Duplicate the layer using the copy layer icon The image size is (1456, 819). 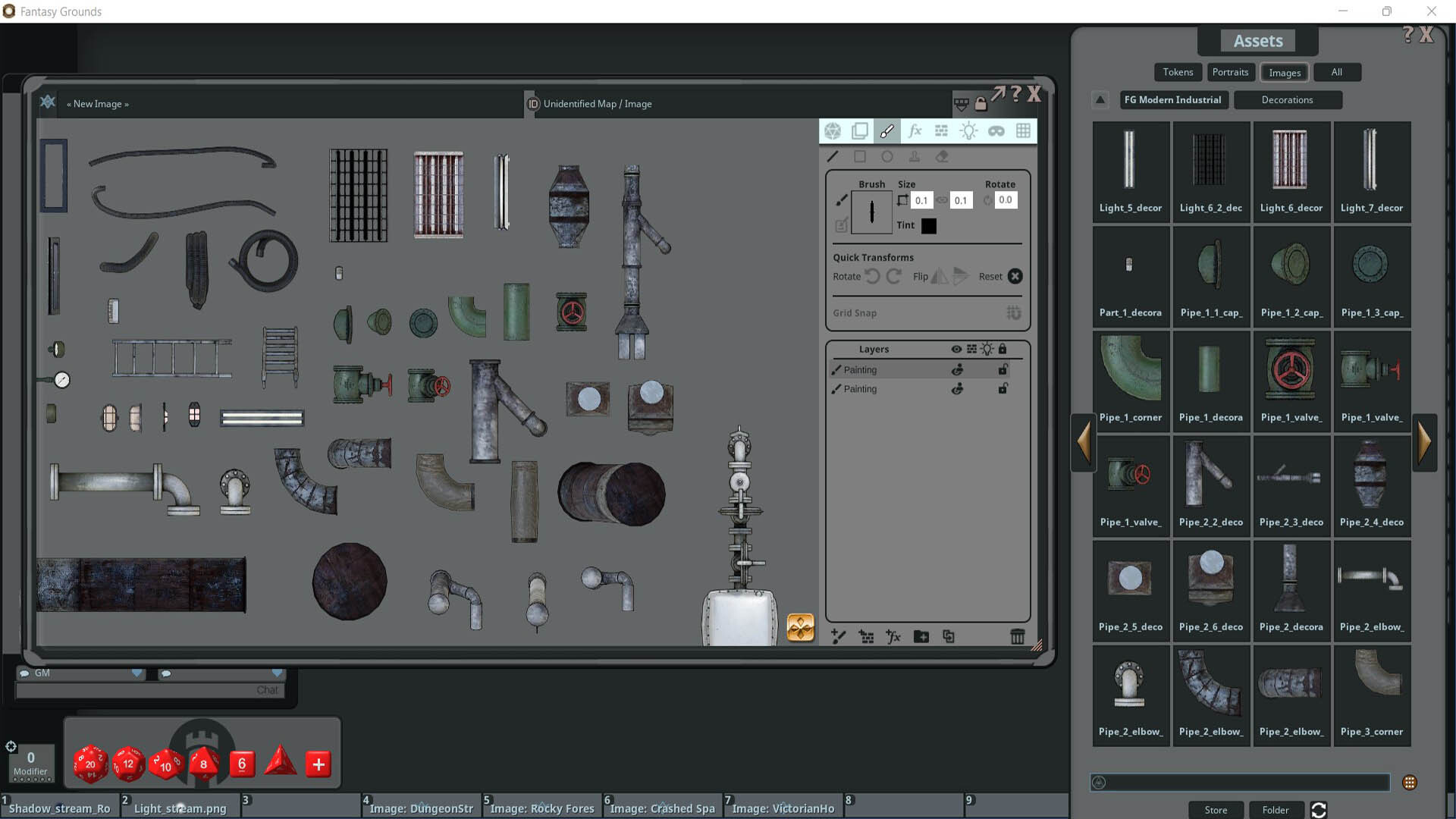[948, 637]
